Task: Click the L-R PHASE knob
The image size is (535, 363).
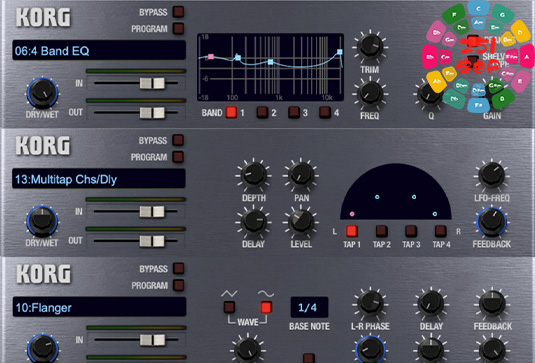Action: pos(370,303)
